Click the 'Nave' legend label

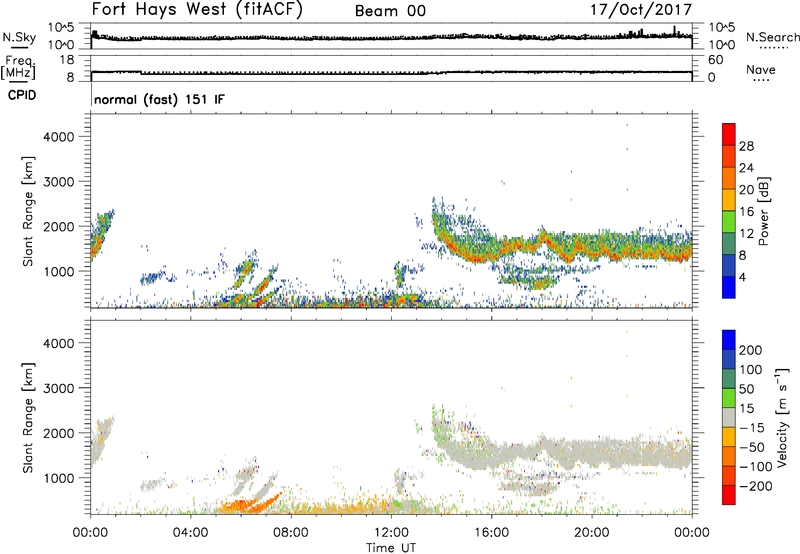coord(761,69)
